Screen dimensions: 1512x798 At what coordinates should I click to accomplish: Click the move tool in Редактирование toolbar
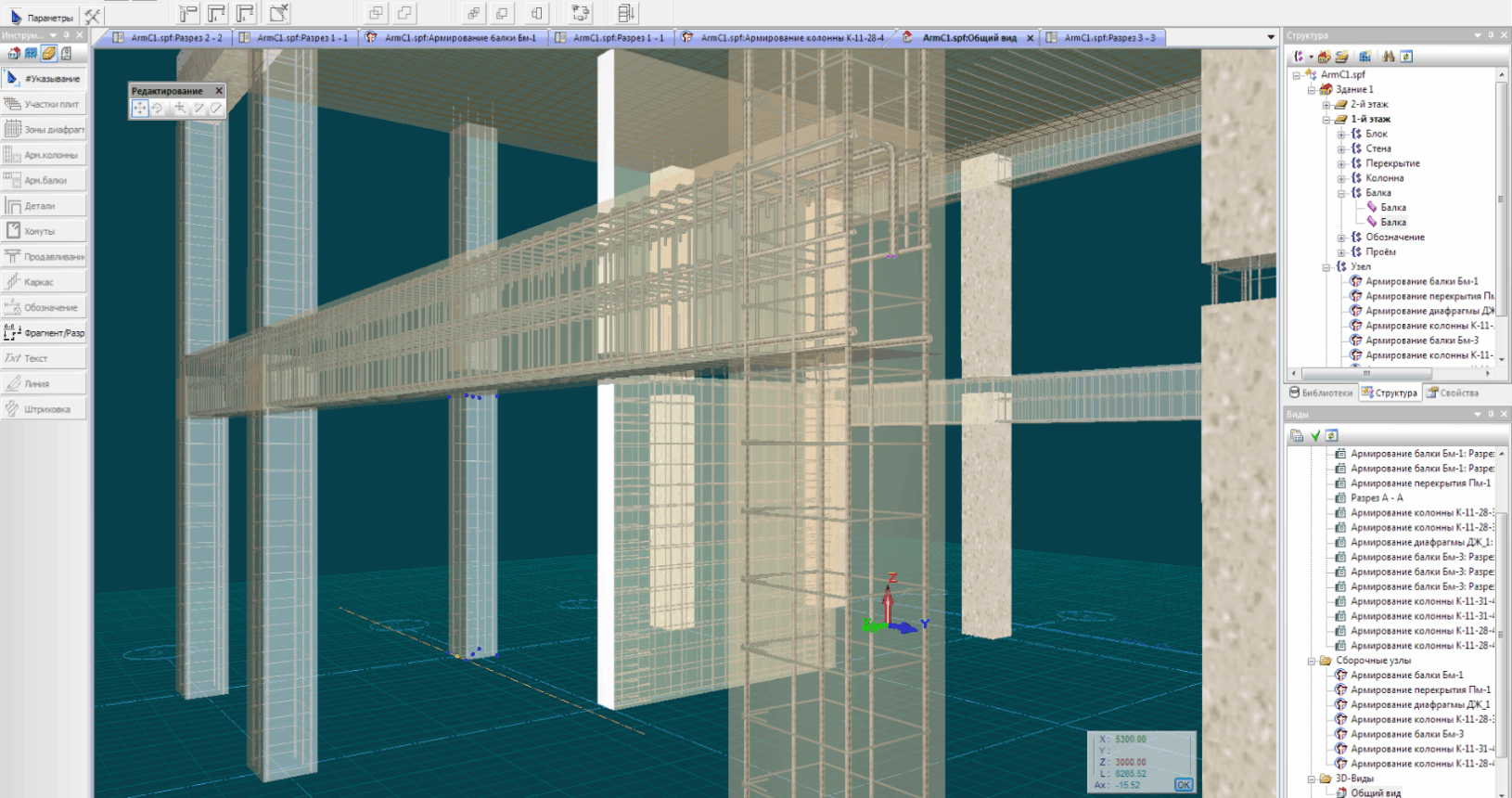click(139, 109)
